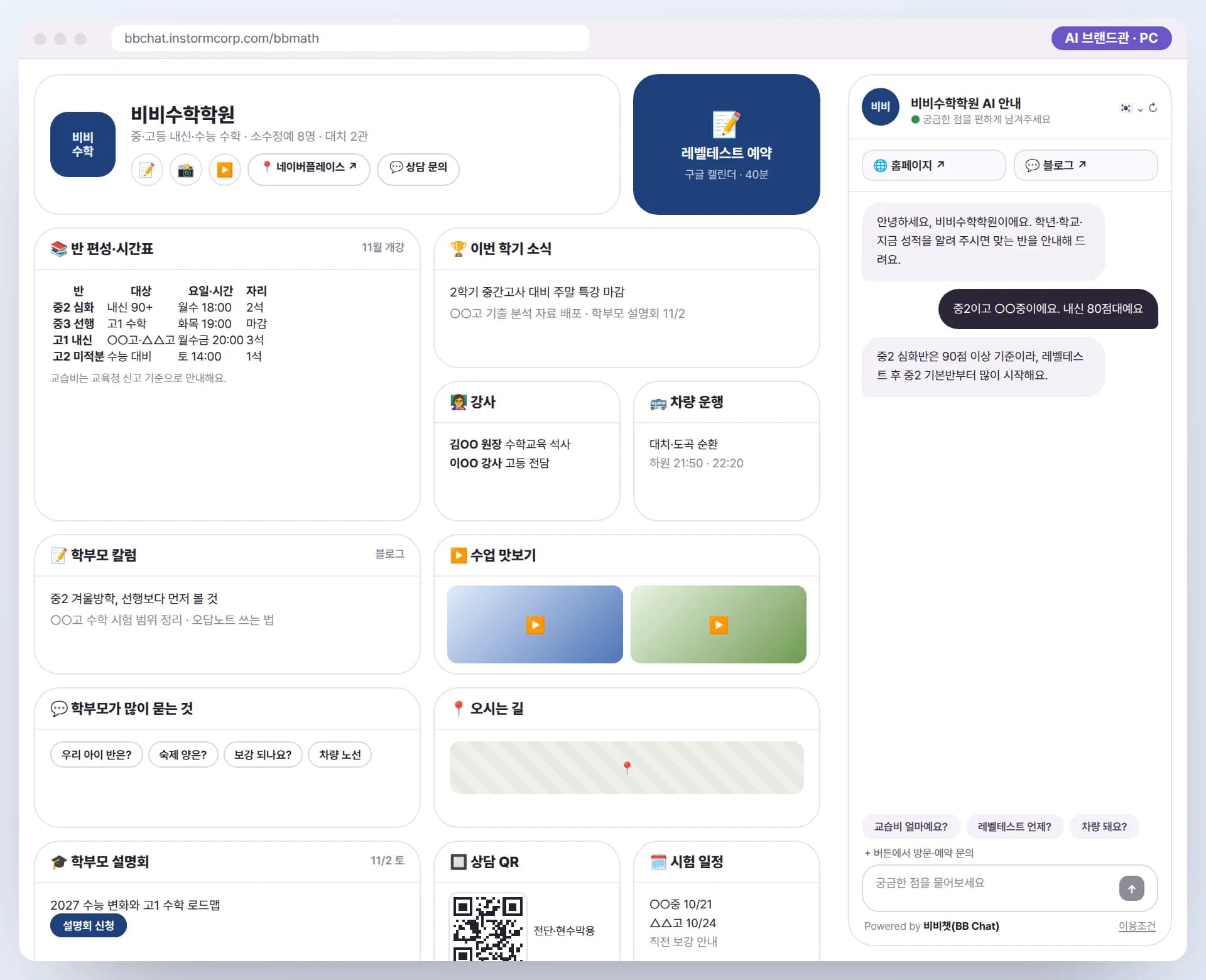Viewport: 1206px width, 980px height.
Task: Click the 고1 내신 class row
Action: click(x=159, y=340)
